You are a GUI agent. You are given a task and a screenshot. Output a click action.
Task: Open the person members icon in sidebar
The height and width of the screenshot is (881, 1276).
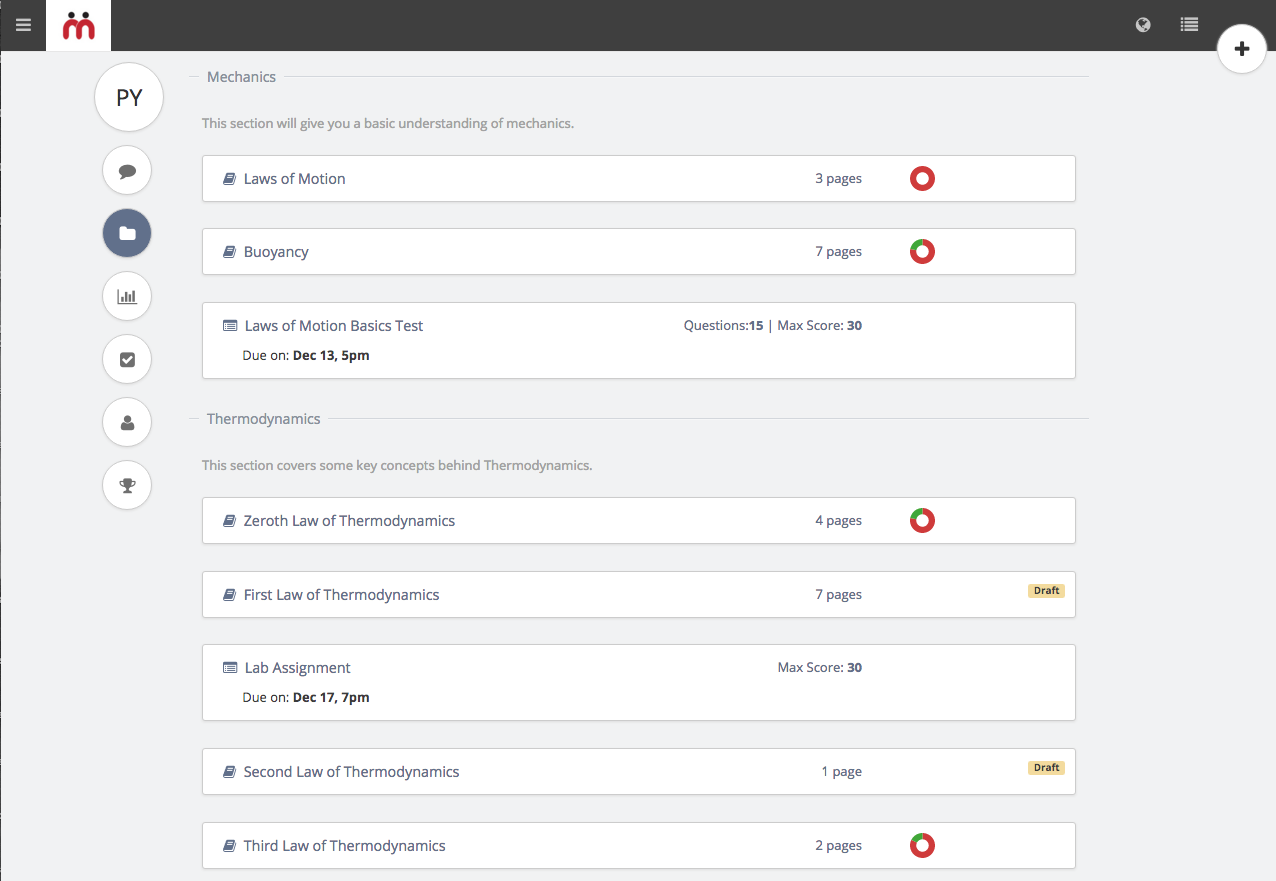point(127,422)
